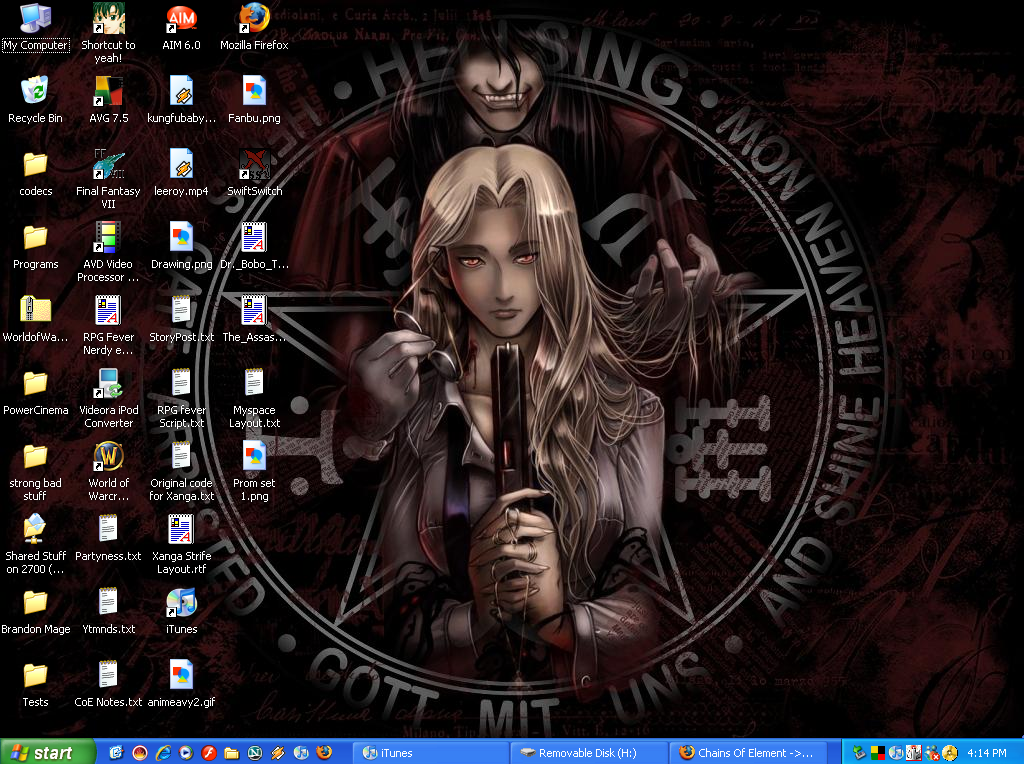Launch Windows Media Player from Quick Launch
1024x764 pixels.
[185, 753]
